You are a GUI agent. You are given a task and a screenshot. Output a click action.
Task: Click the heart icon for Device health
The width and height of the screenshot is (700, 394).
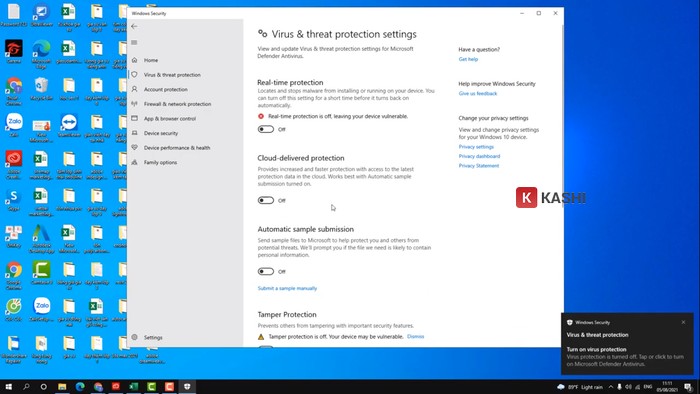point(134,147)
